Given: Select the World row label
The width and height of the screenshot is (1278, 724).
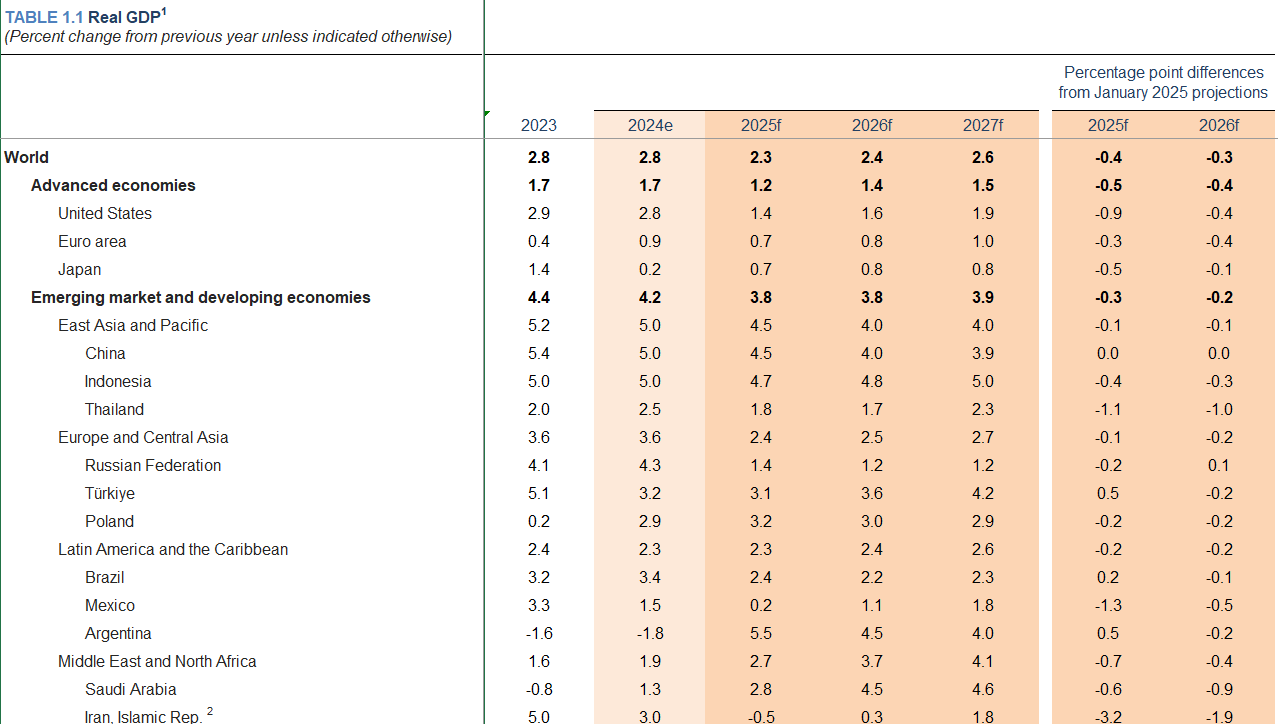Looking at the screenshot, I should (x=27, y=157).
